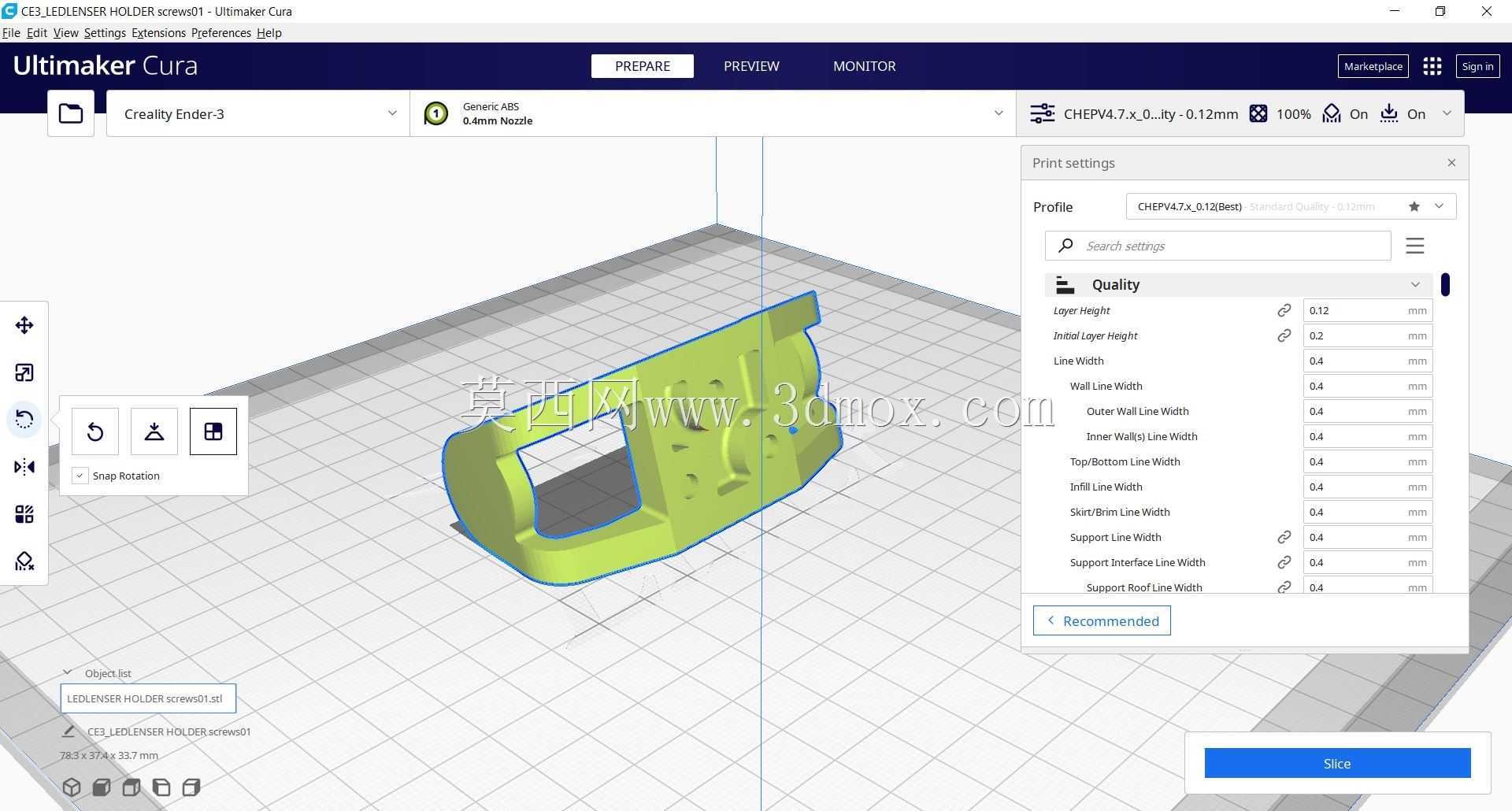1512x811 pixels.
Task: Toggle the Layer Height link icon
Action: pos(1284,310)
